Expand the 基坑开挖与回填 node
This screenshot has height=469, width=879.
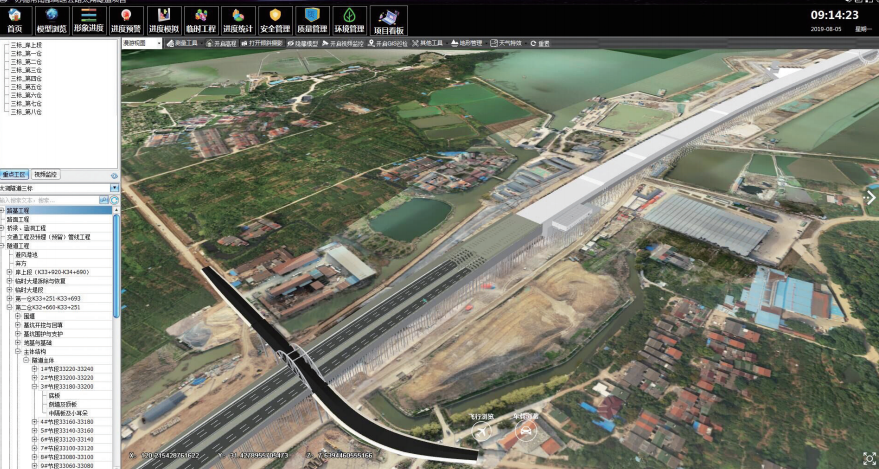(x=17, y=324)
